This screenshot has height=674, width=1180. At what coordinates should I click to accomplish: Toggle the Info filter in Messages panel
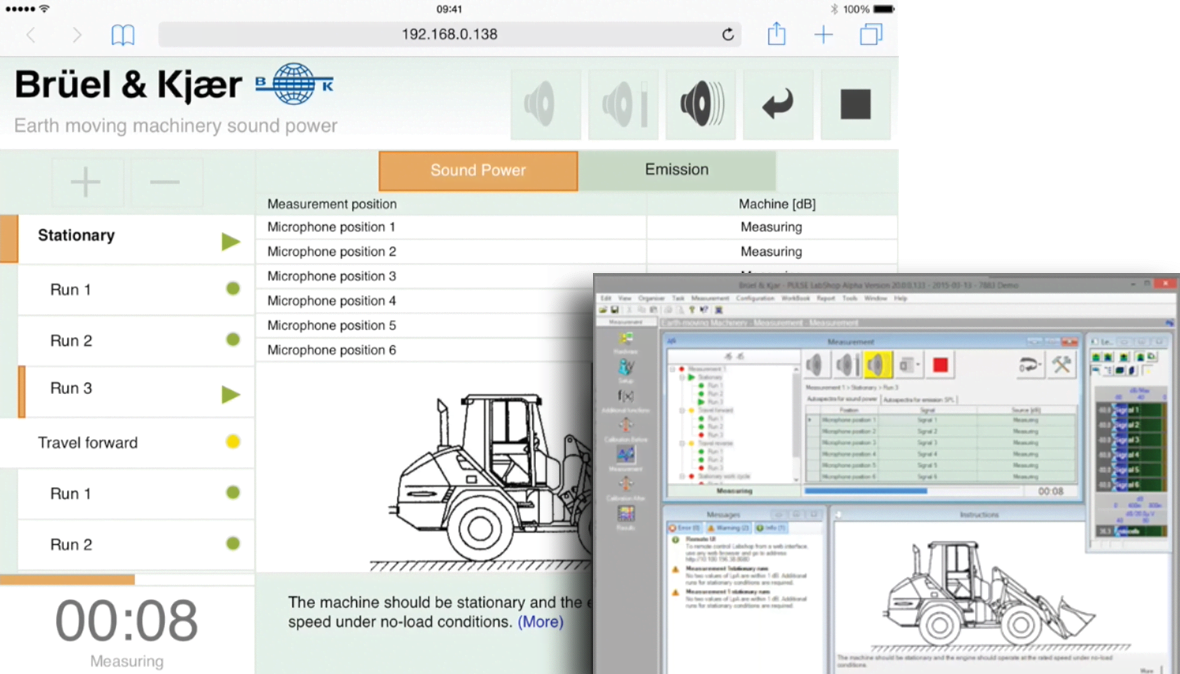769,527
